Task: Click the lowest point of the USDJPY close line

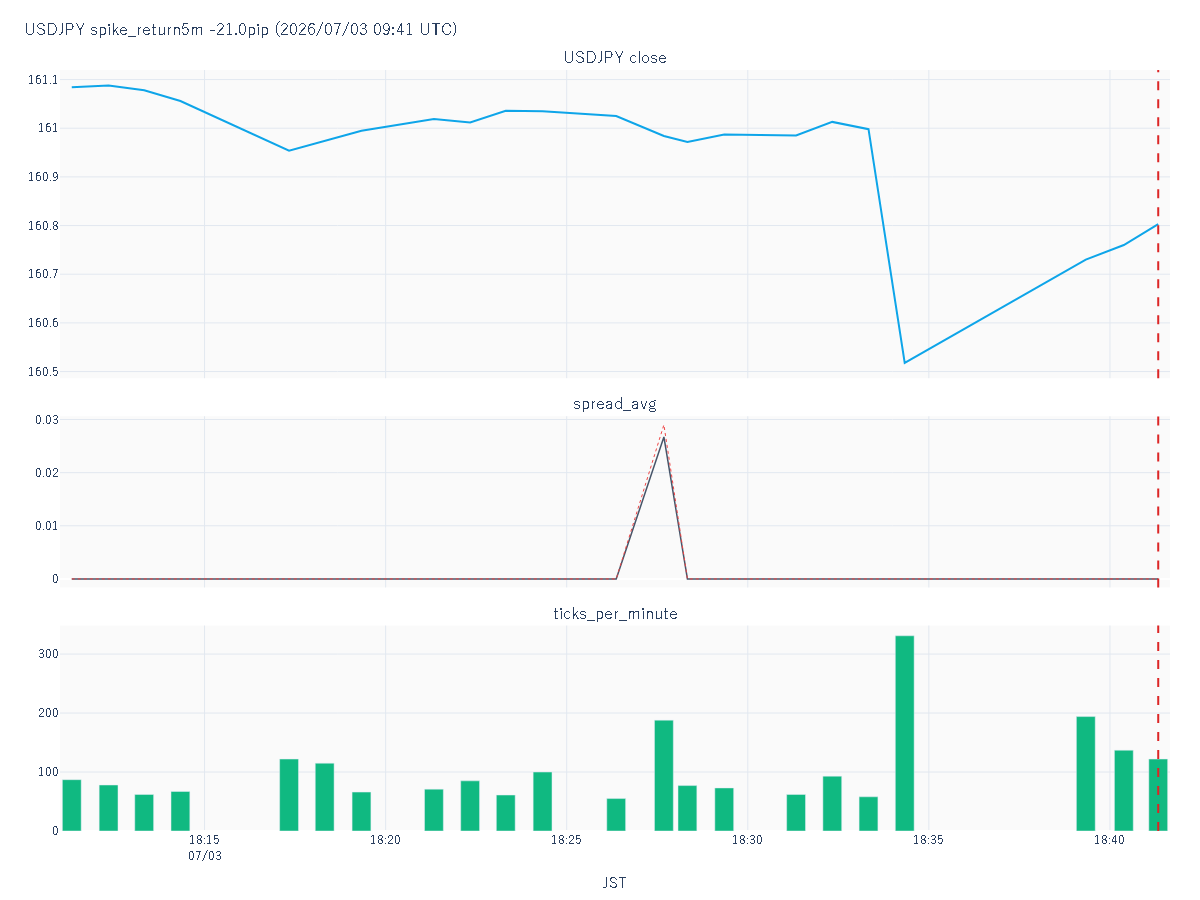Action: [904, 362]
